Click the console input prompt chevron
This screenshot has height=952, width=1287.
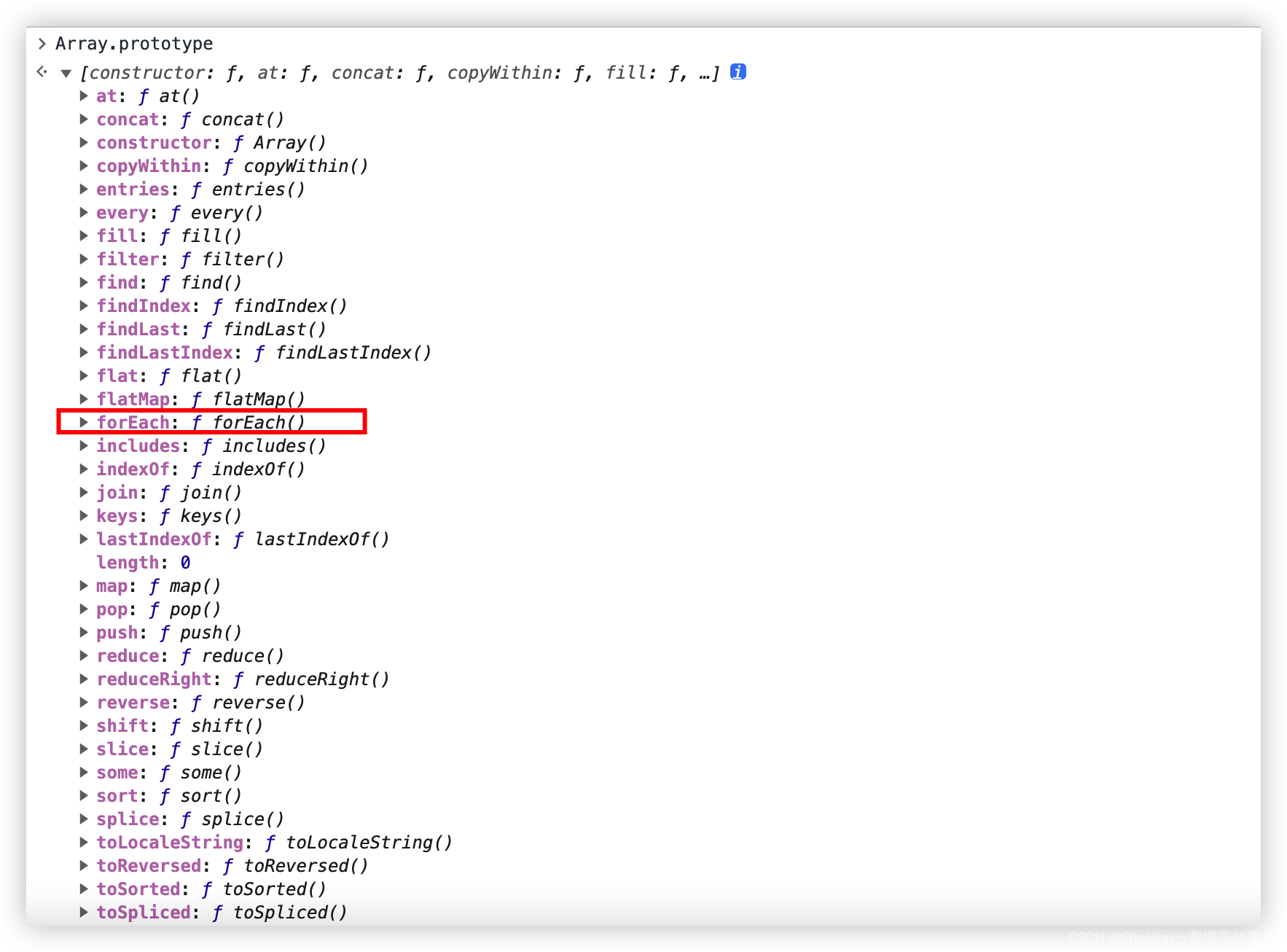point(42,44)
